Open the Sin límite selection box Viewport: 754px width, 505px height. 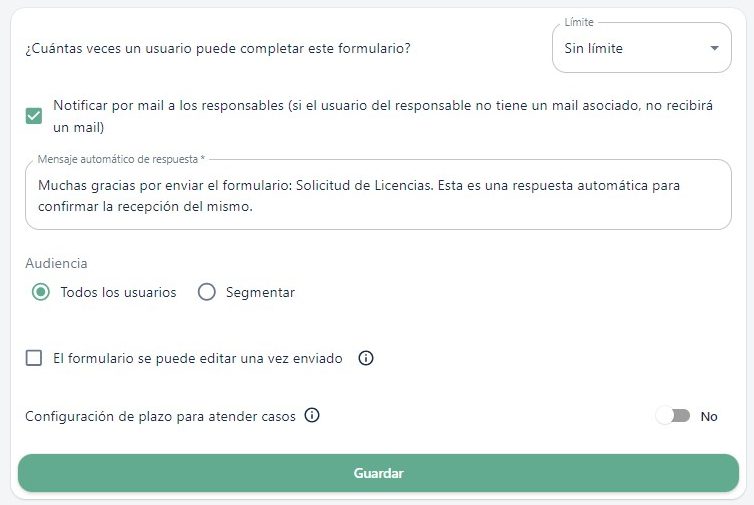point(641,48)
